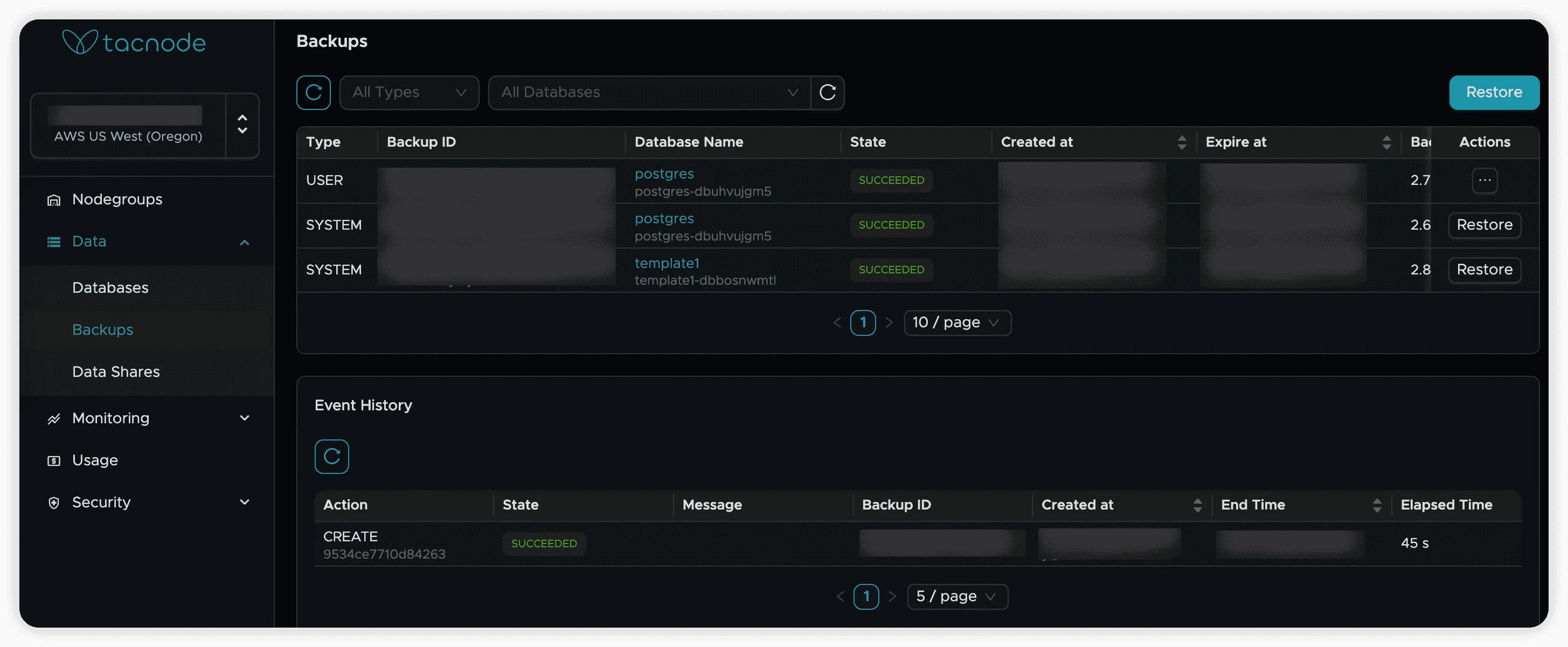
Task: Refresh the Event History table
Action: pos(332,456)
